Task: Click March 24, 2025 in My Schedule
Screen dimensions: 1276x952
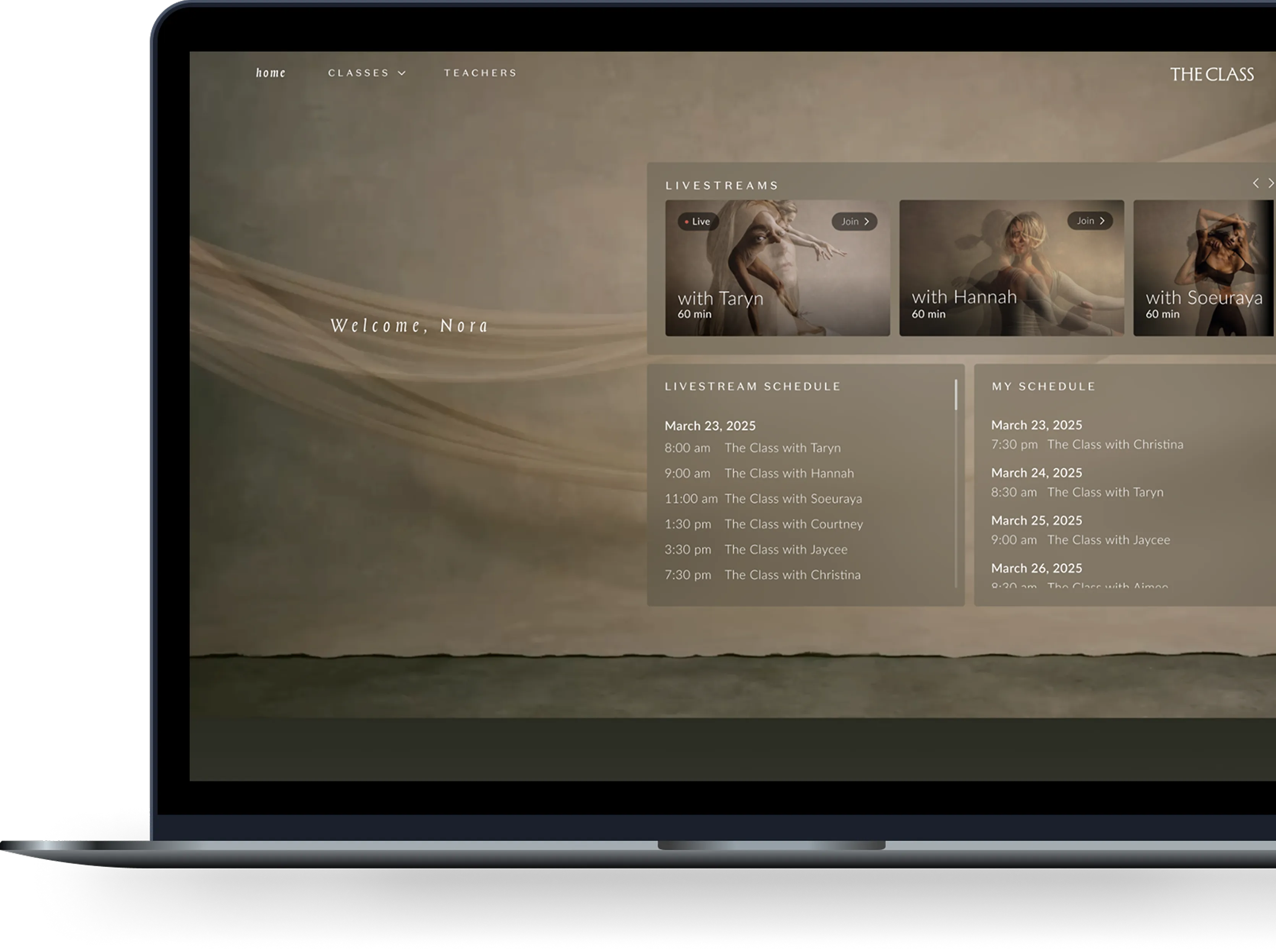Action: click(1036, 473)
